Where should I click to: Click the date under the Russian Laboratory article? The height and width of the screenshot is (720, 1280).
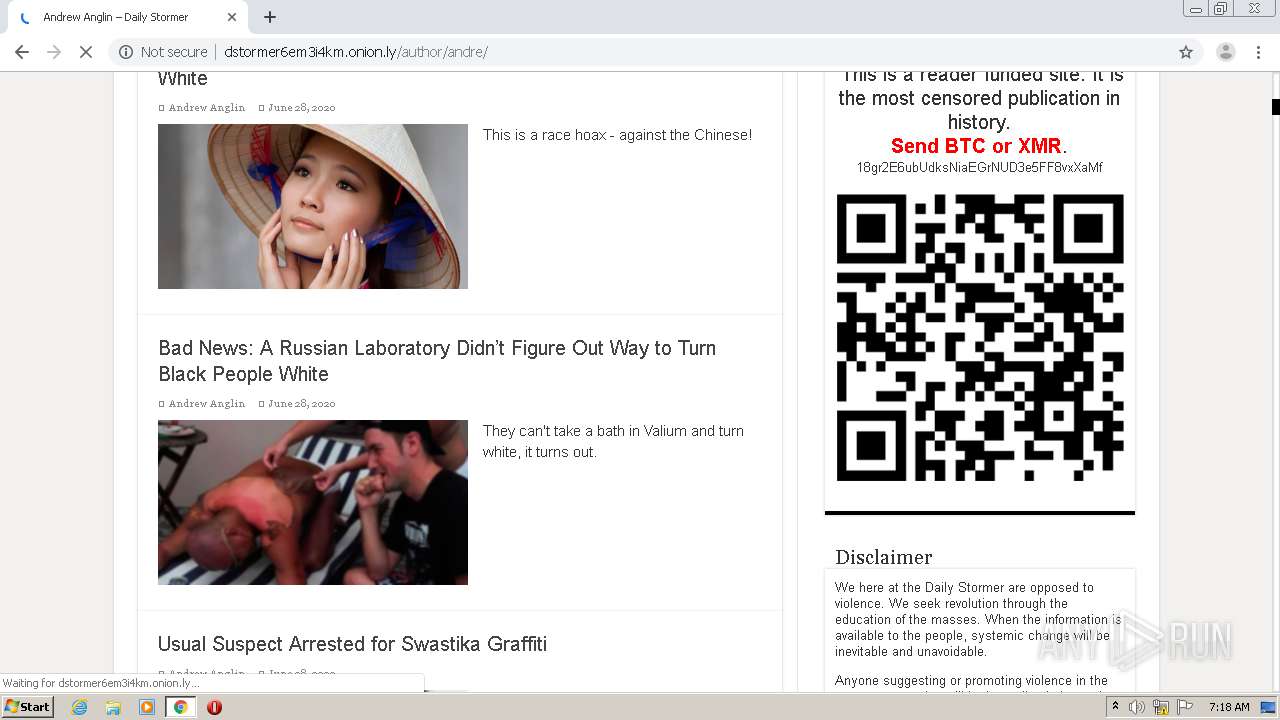[x=301, y=404]
